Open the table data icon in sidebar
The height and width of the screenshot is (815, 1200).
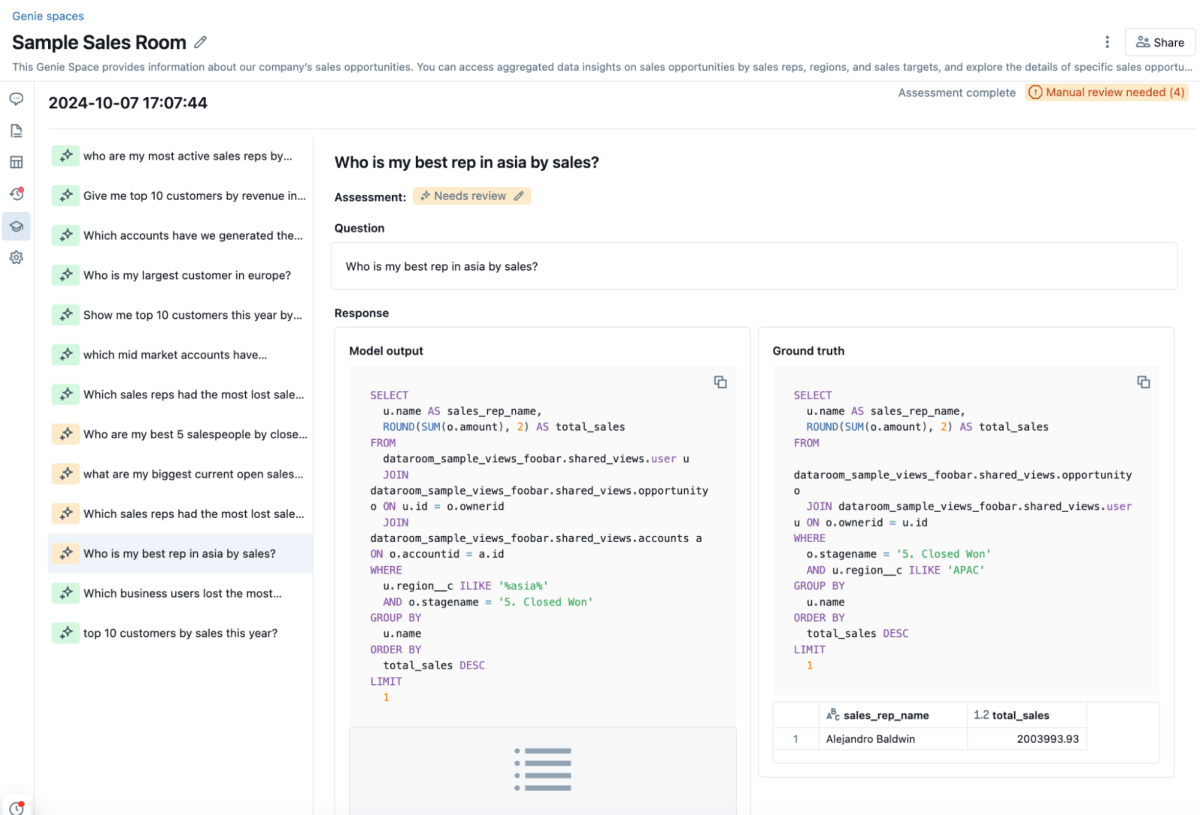(16, 162)
